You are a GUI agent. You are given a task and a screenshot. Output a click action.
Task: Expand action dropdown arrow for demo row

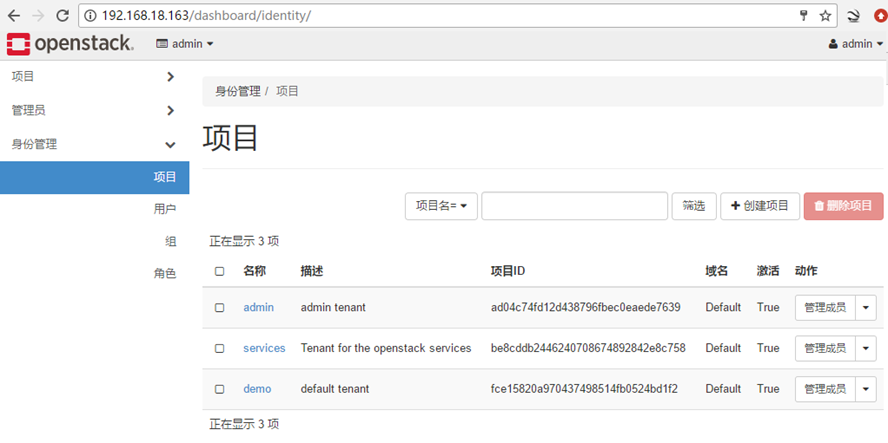coord(867,389)
